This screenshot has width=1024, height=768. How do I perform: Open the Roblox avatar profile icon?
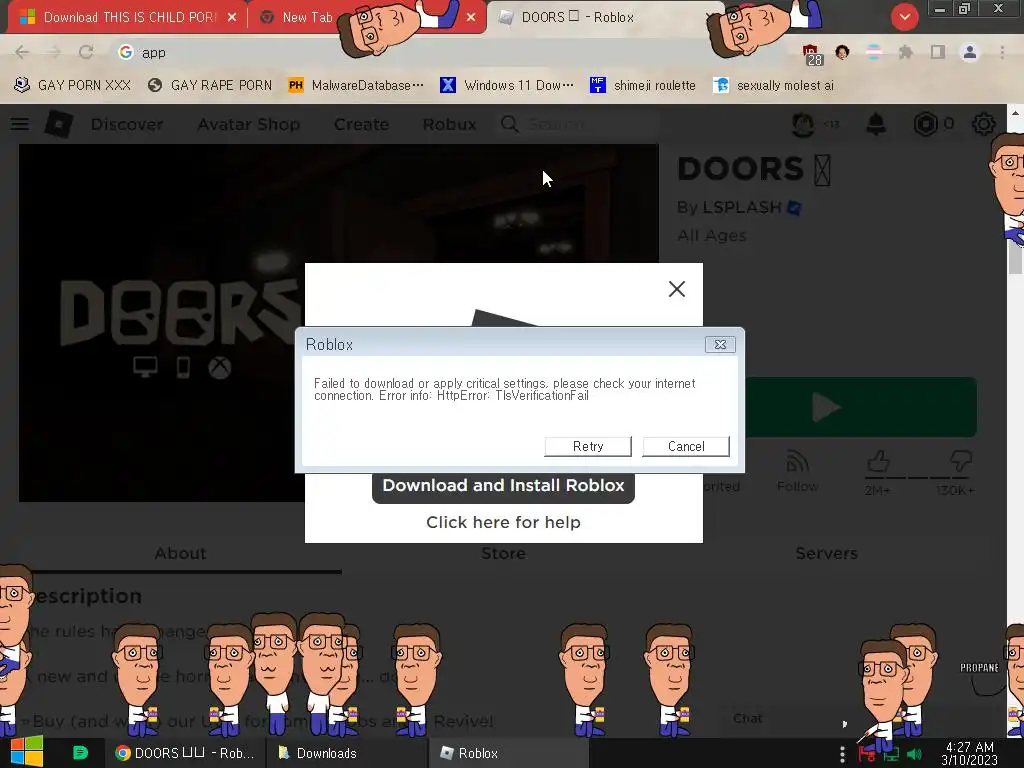803,123
